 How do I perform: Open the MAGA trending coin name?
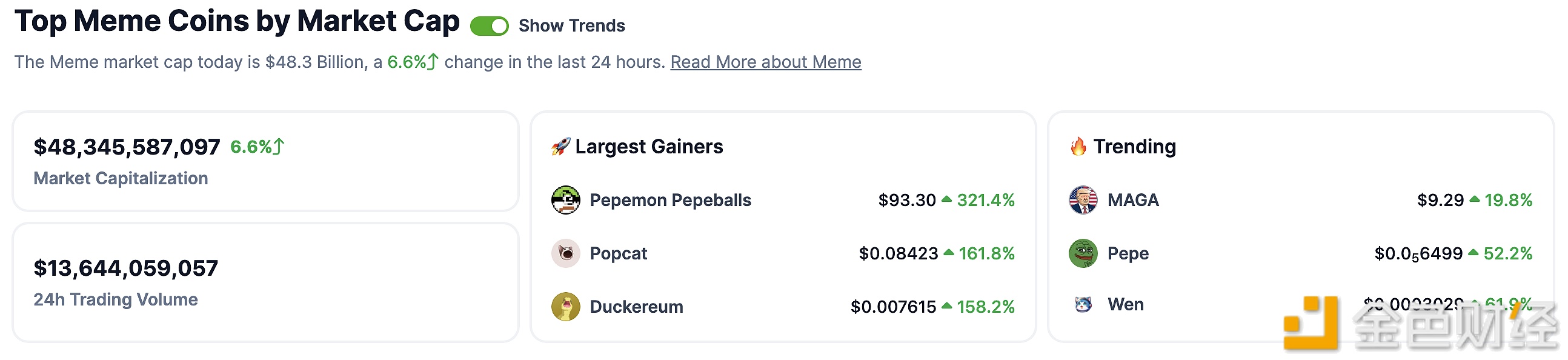1133,200
